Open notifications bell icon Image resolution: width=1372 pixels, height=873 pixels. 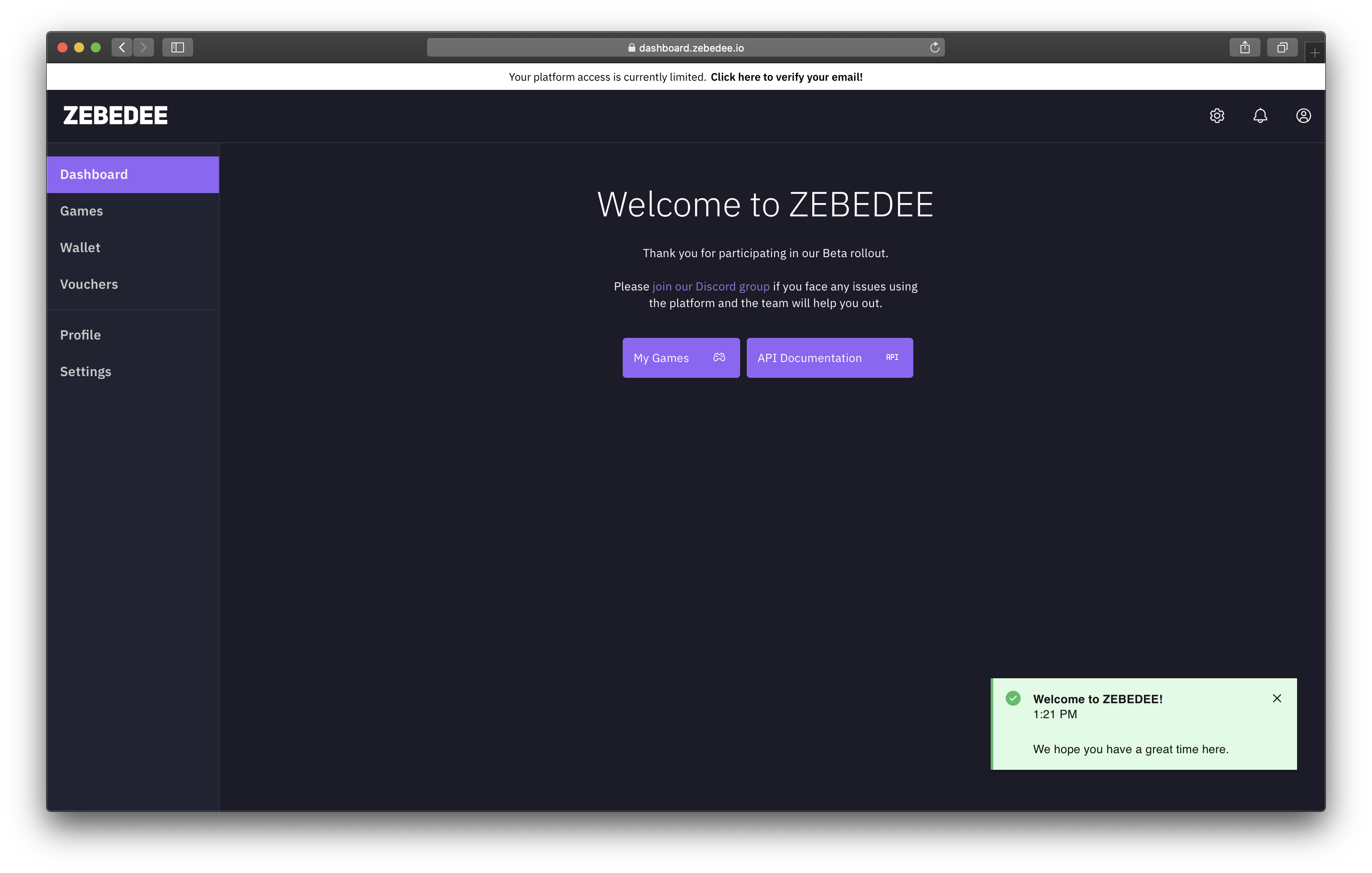pos(1260,116)
